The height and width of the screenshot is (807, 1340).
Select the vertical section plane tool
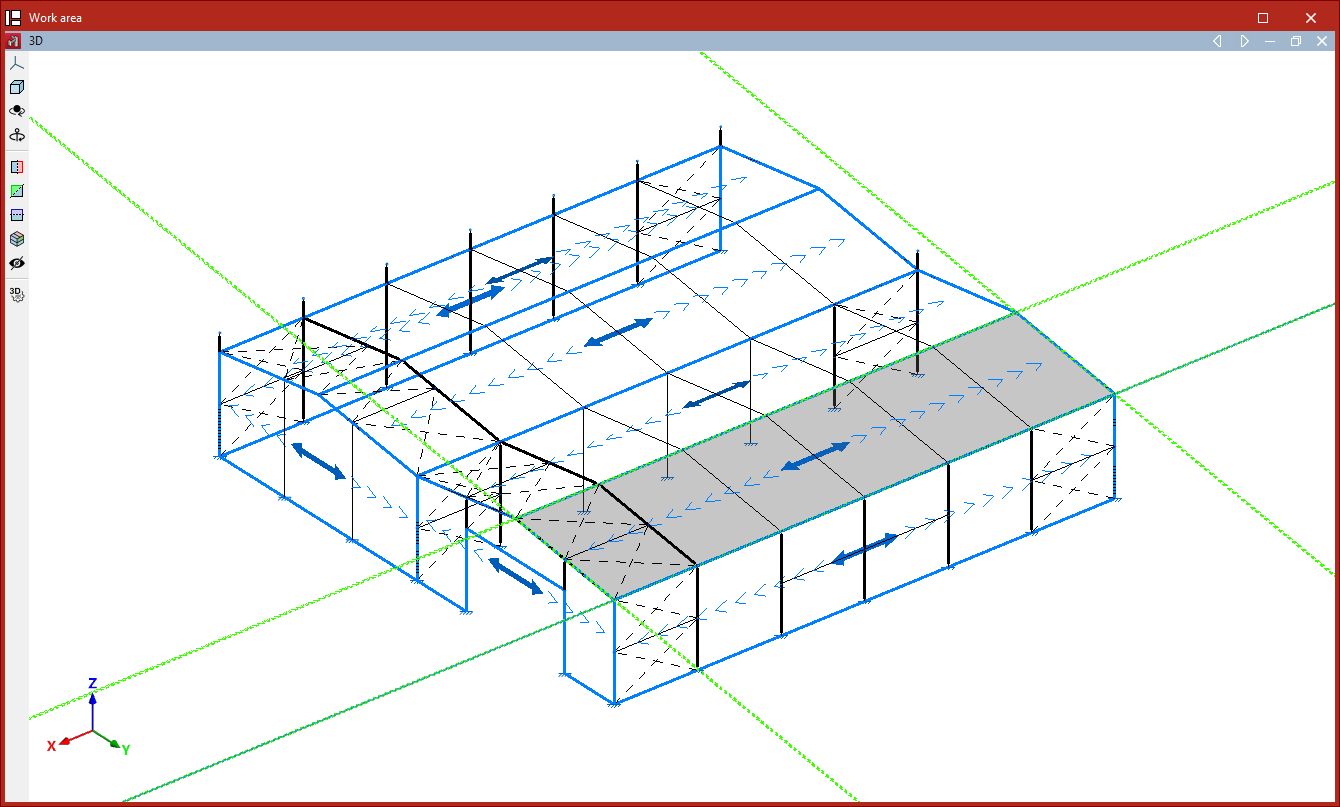(x=16, y=167)
